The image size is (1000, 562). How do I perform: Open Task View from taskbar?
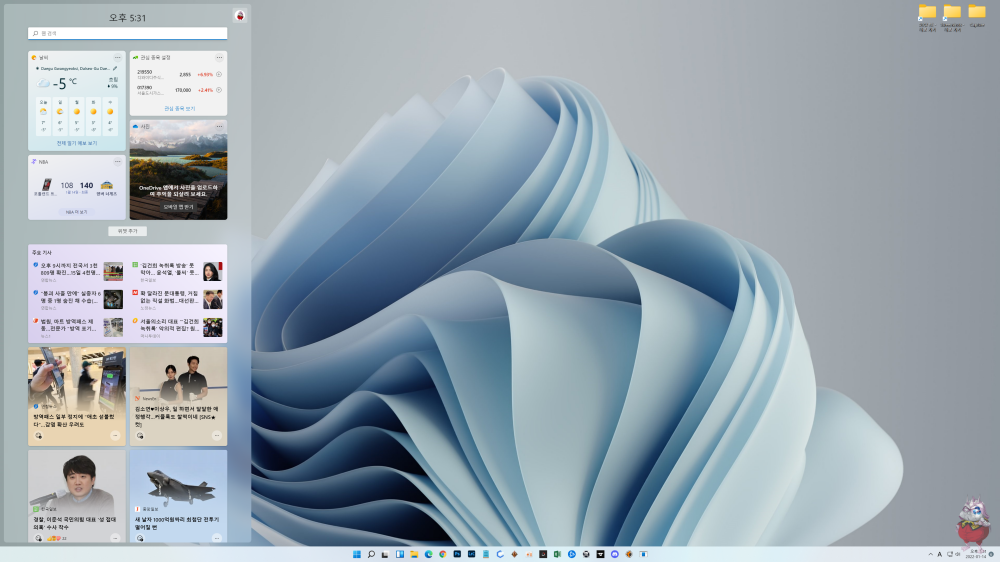(x=385, y=554)
